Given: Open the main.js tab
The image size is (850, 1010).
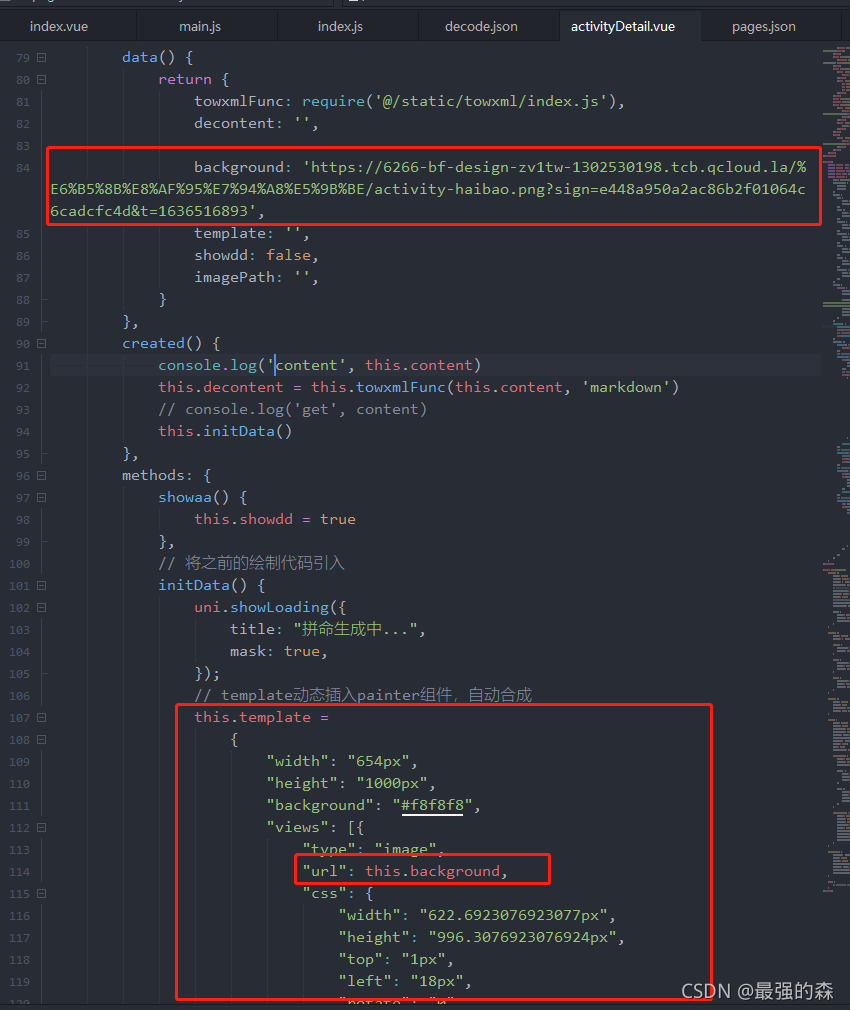Looking at the screenshot, I should (x=200, y=26).
